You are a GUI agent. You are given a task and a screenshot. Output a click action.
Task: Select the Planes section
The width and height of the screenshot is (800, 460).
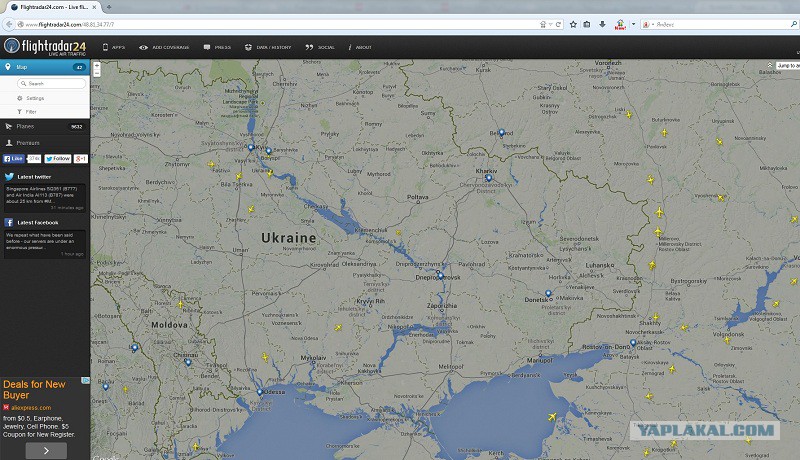(x=45, y=126)
